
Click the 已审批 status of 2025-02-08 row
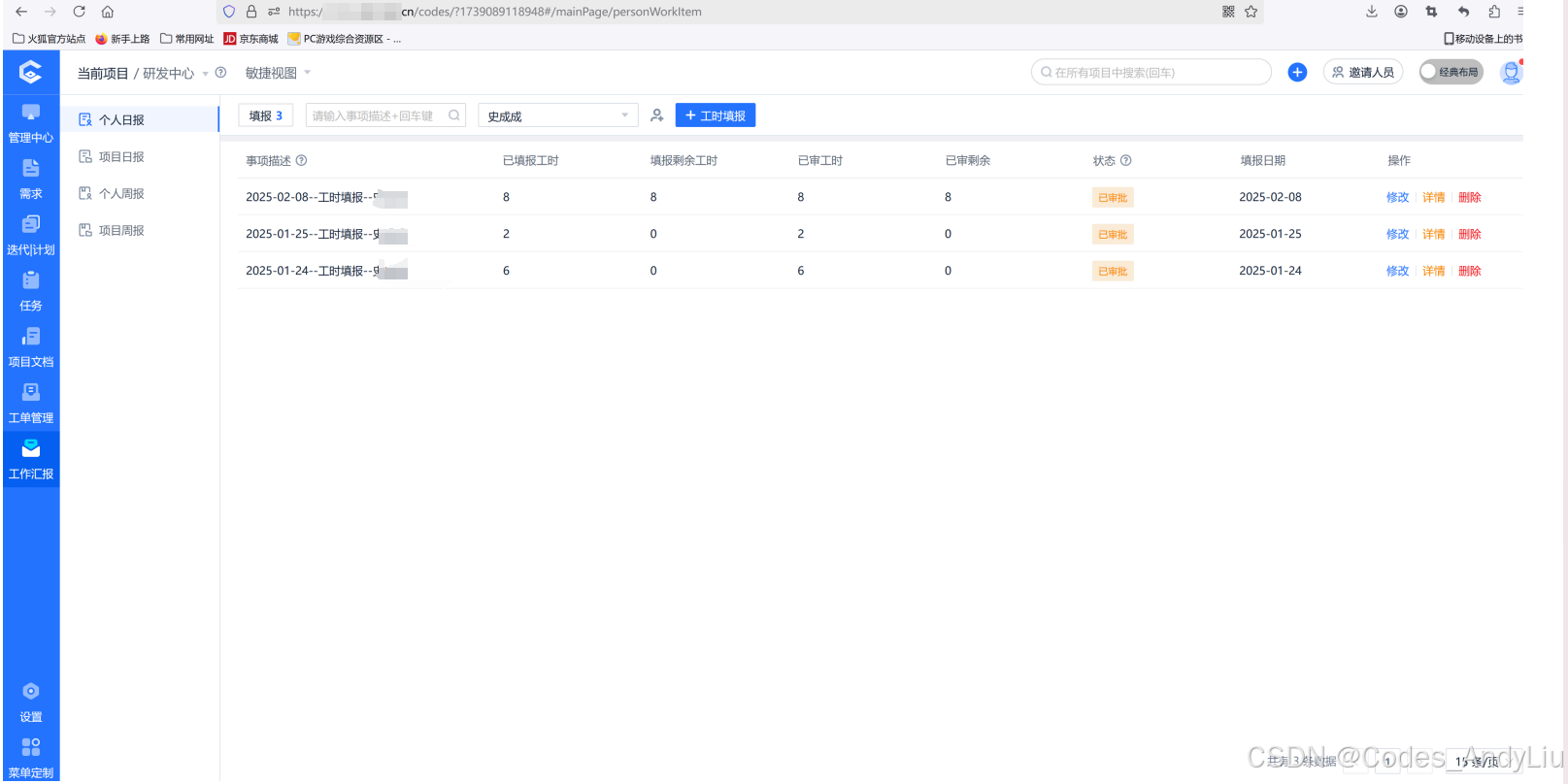(1113, 197)
